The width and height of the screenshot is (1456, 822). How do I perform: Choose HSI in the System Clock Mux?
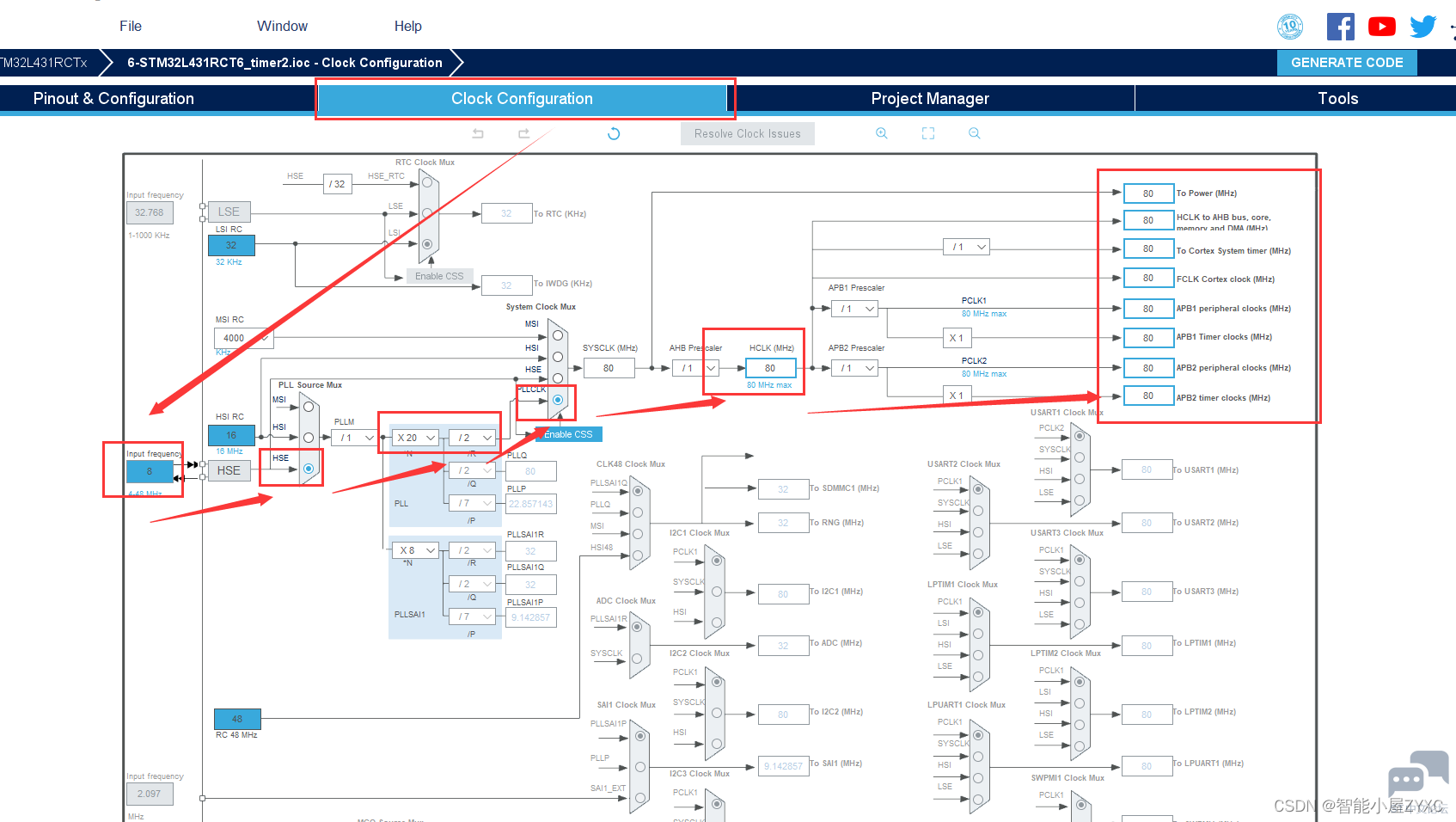[558, 357]
